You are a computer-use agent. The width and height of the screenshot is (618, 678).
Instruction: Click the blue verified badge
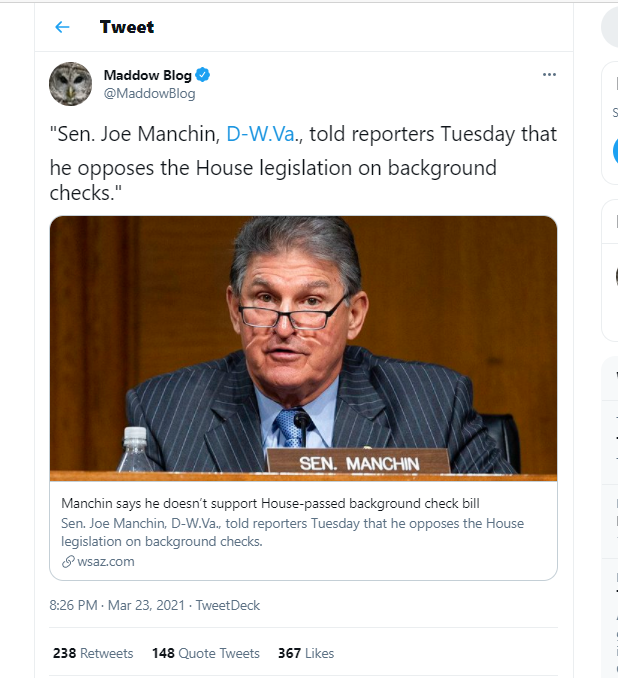coord(202,75)
